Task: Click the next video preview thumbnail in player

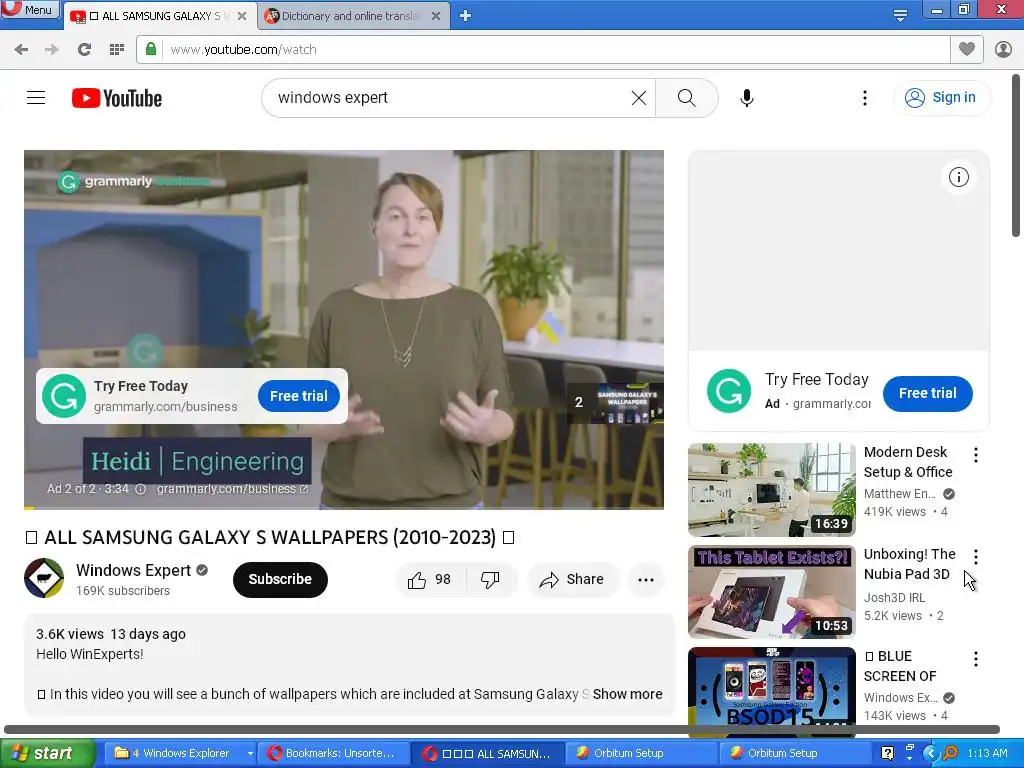Action: click(615, 403)
